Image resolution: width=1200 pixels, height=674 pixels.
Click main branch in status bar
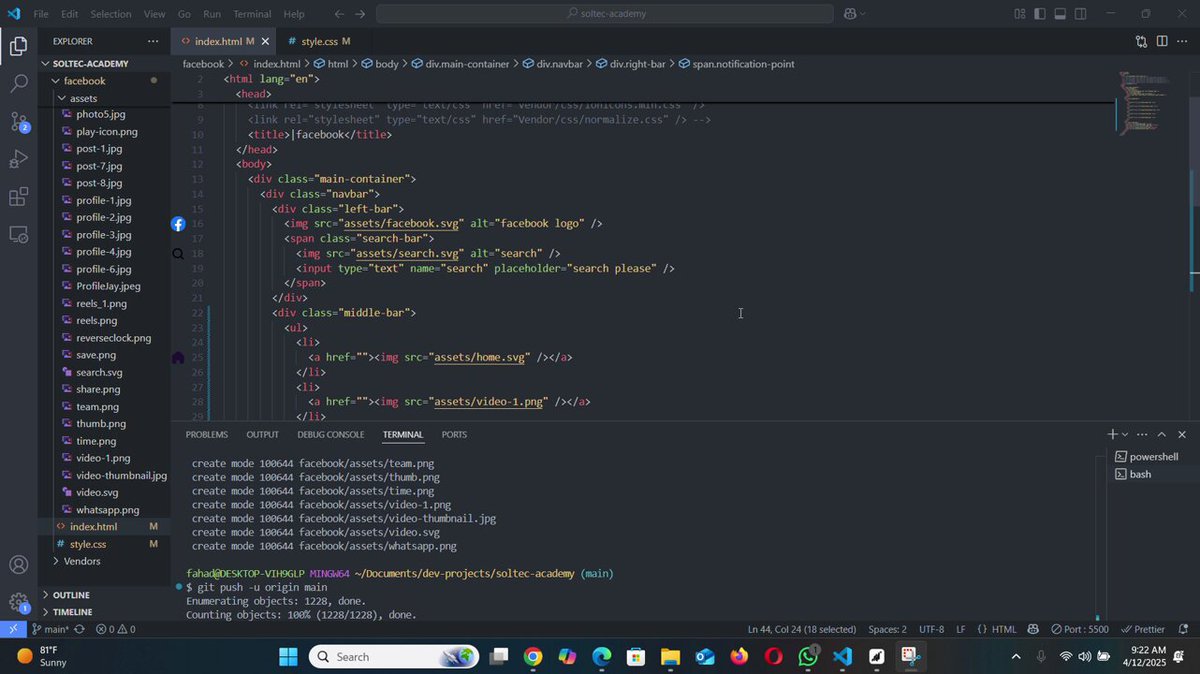[51, 629]
